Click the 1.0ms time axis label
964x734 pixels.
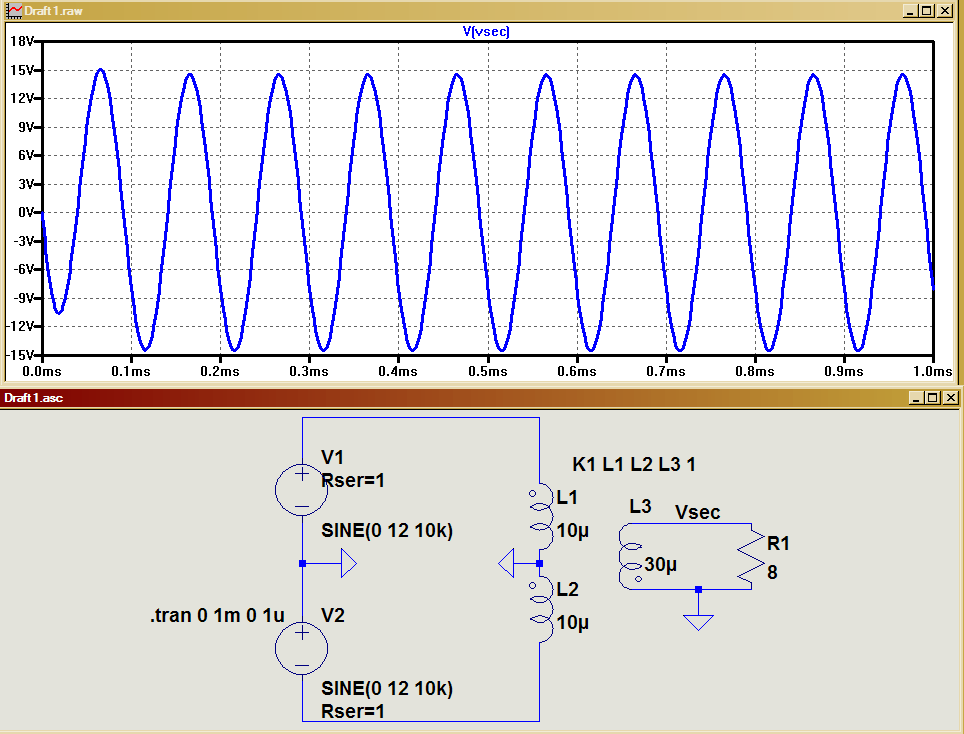click(x=933, y=371)
